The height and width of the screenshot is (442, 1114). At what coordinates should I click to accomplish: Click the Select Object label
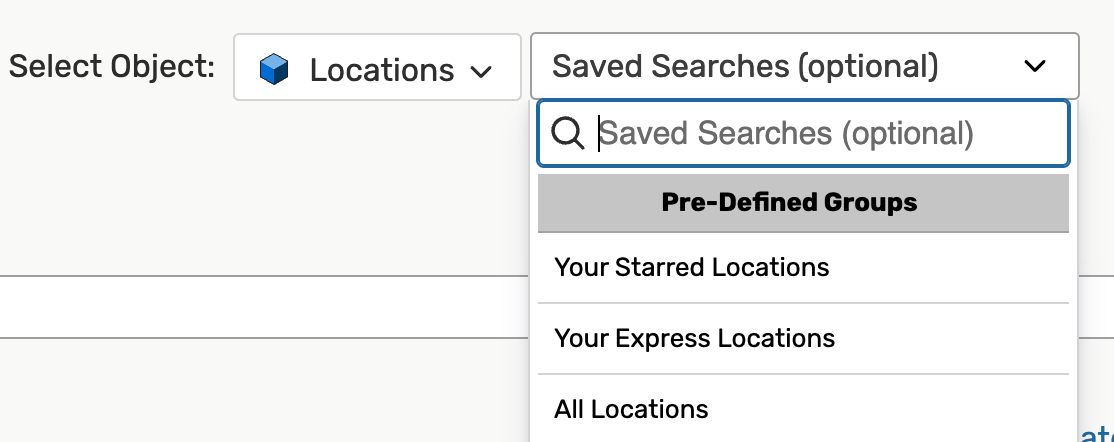tap(112, 67)
